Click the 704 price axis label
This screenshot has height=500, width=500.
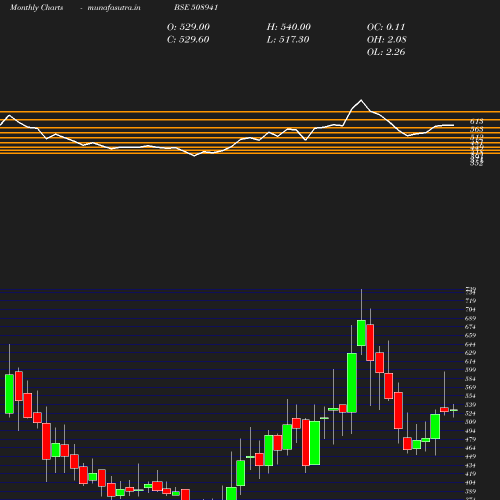[x=470, y=309]
